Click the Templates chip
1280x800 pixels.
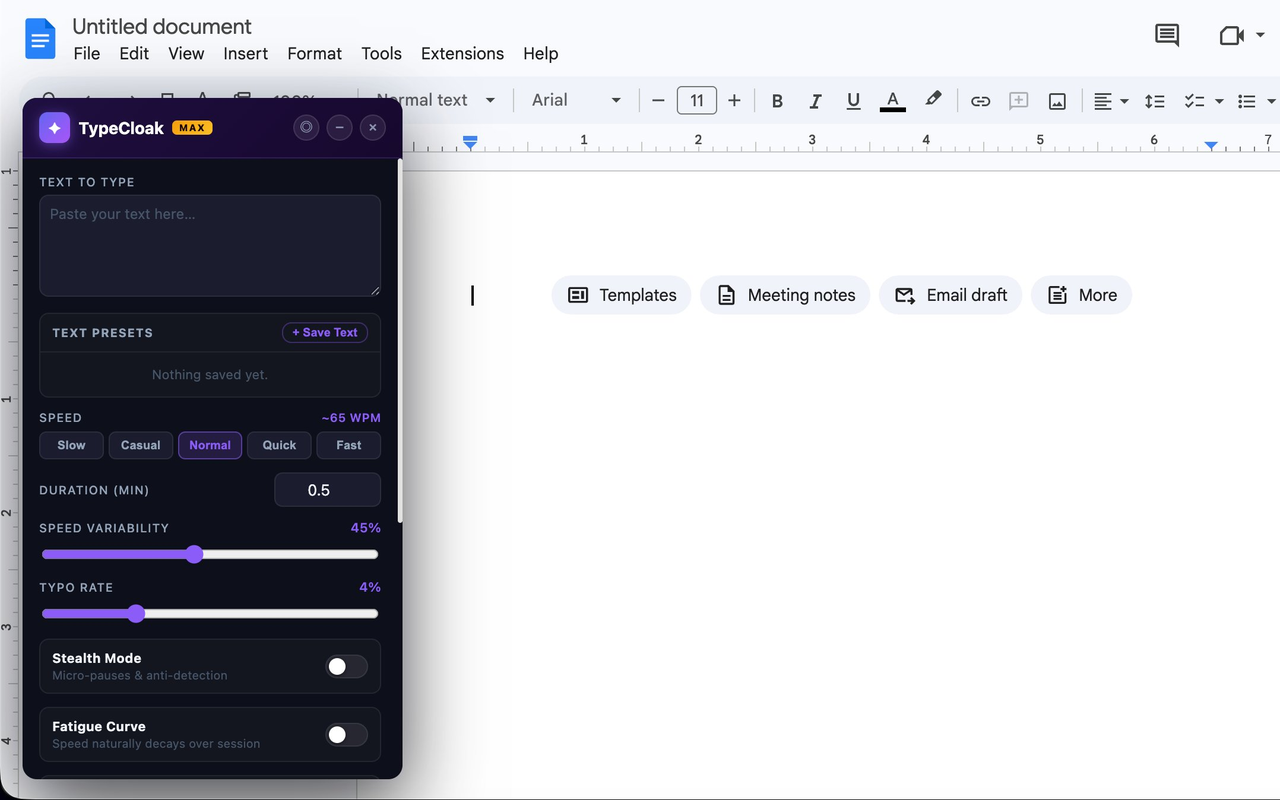point(622,295)
